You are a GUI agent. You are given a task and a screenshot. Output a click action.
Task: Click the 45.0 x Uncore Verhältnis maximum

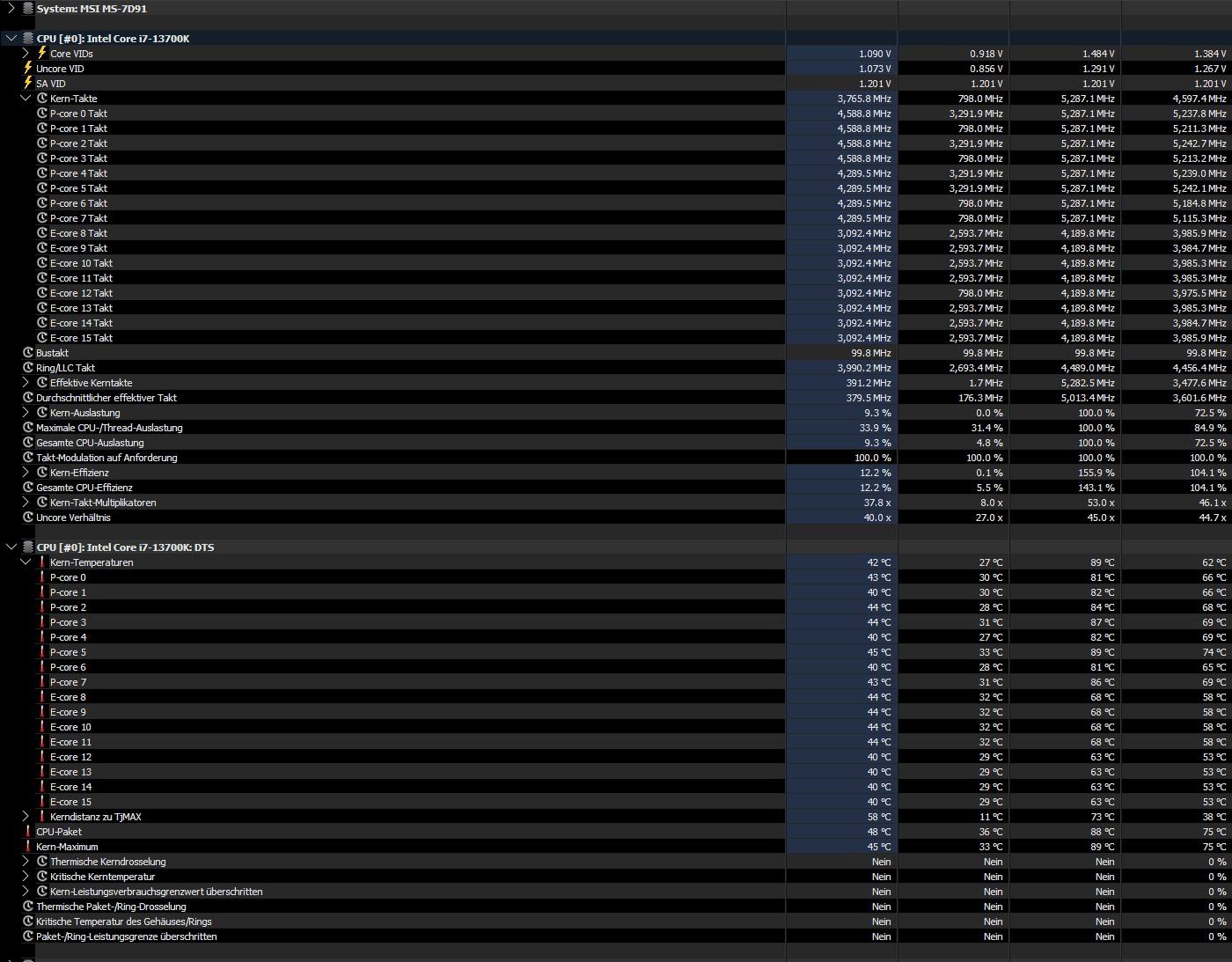1101,518
